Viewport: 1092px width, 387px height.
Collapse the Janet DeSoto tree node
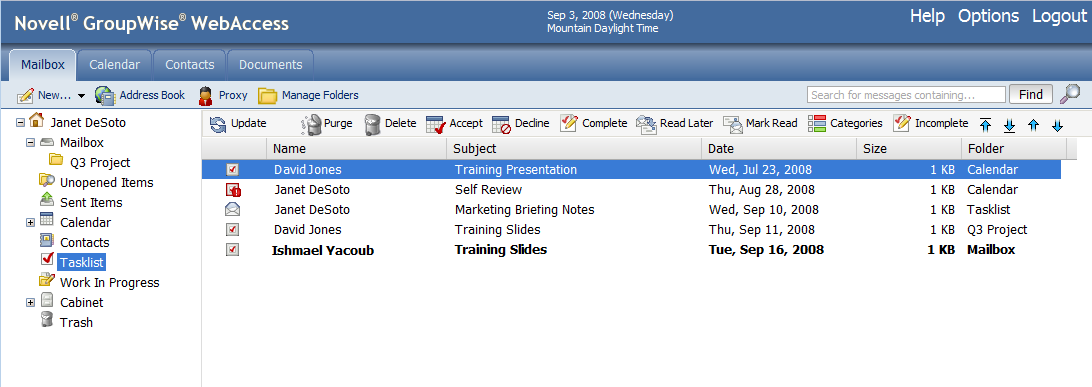pyautogui.click(x=20, y=123)
